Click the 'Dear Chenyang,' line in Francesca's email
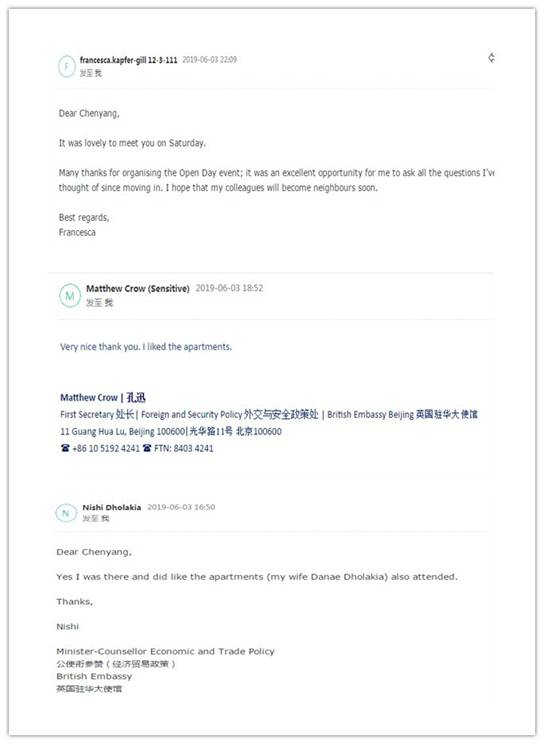Image resolution: width=544 pixels, height=744 pixels. click(x=89, y=113)
